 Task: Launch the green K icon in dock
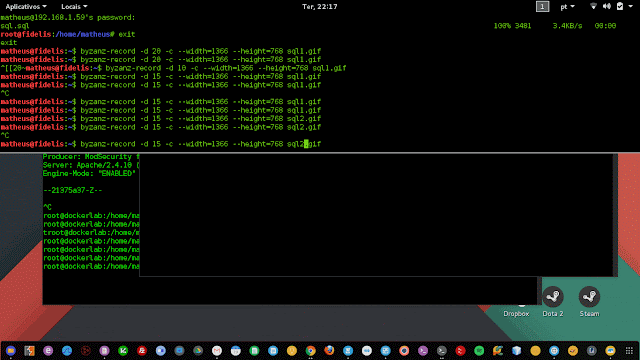click(x=123, y=351)
